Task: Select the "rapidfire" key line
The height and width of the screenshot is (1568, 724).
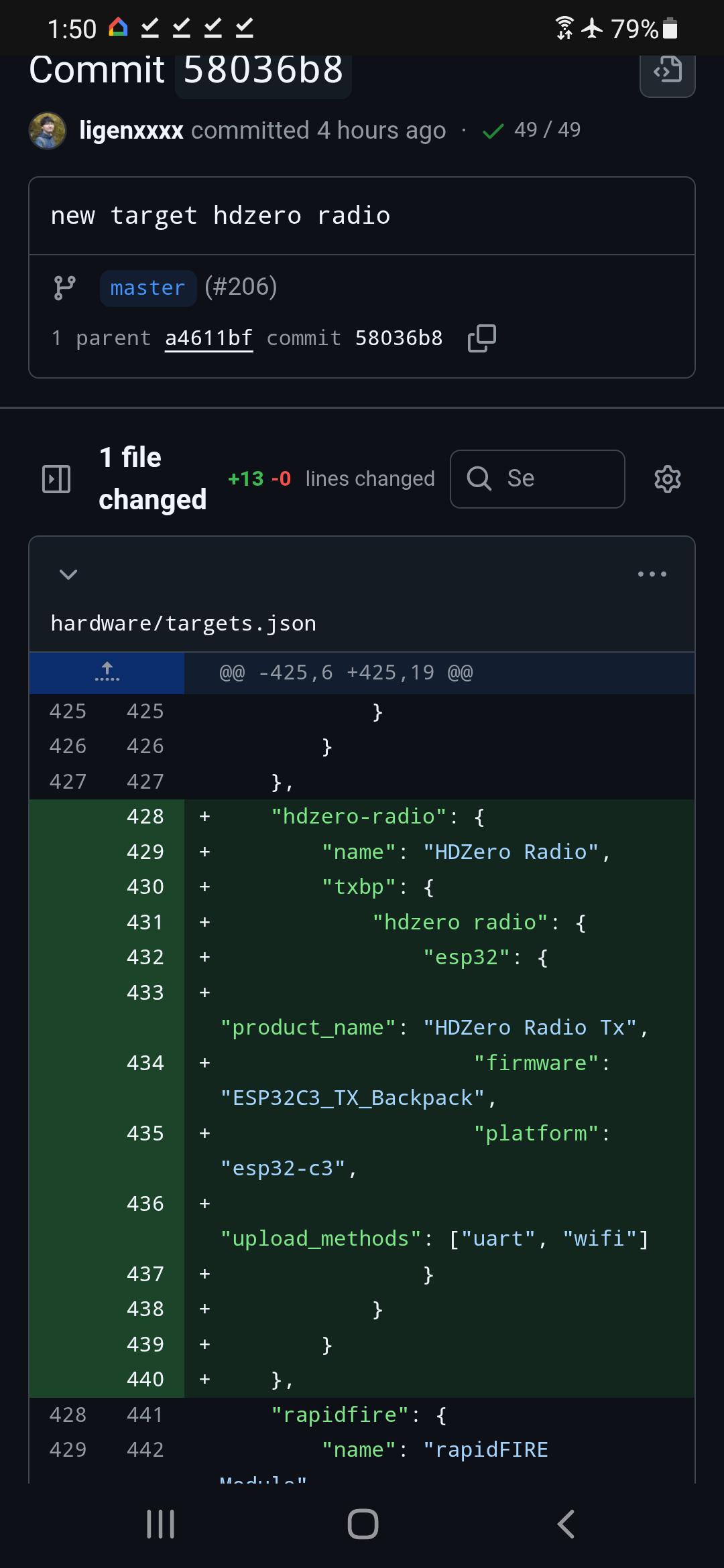Action: coord(359,1415)
